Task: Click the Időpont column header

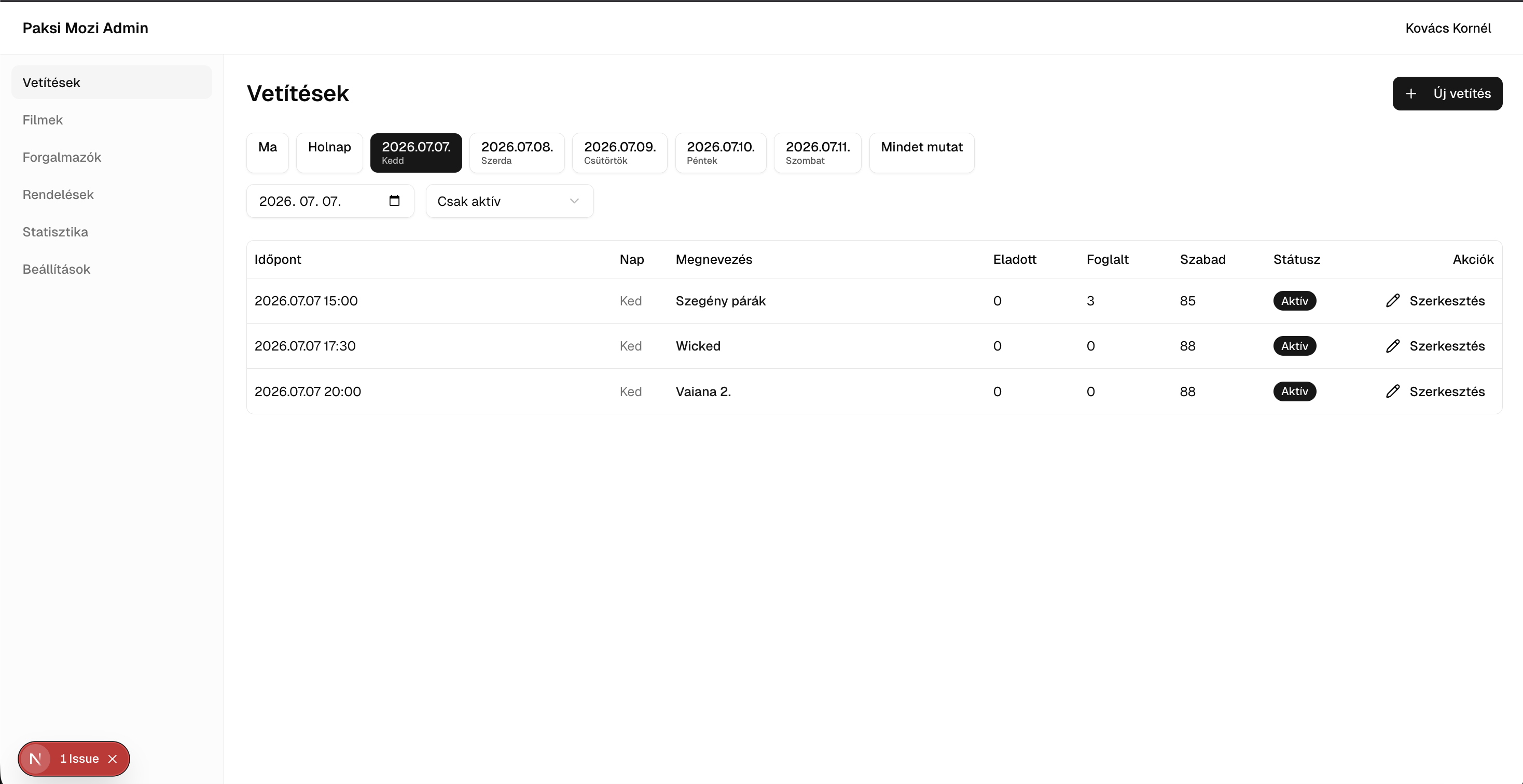Action: tap(278, 259)
